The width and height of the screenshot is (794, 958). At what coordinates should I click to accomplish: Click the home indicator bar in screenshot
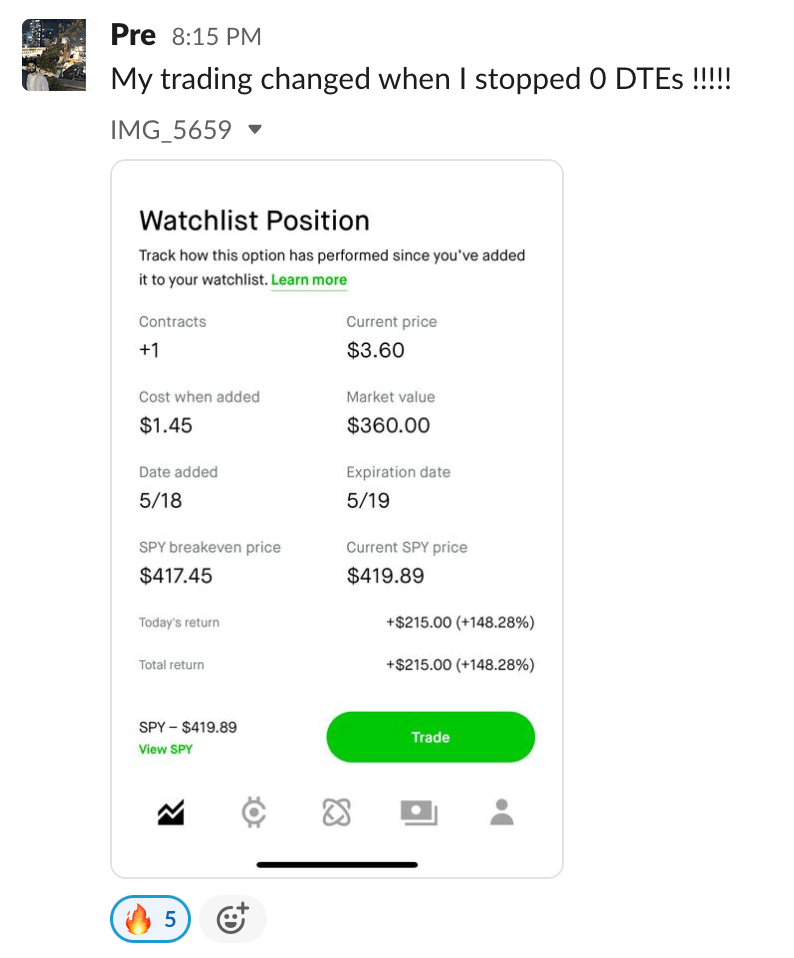(337, 864)
